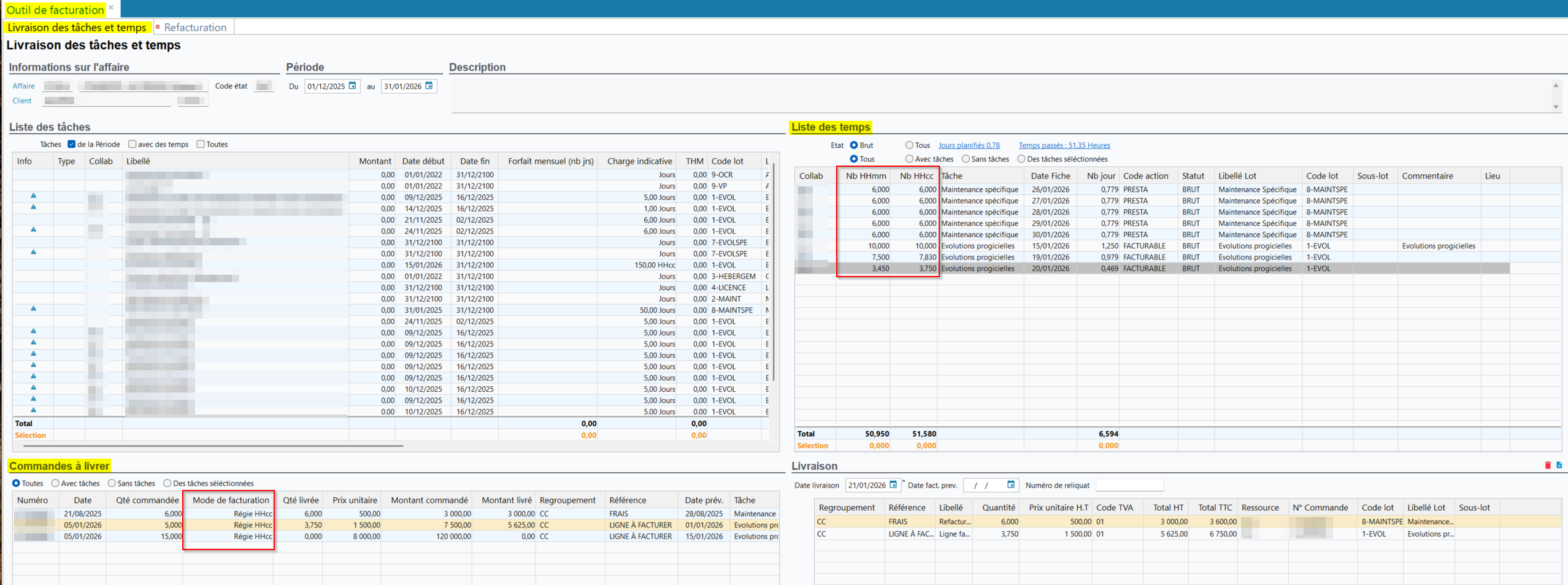Open the Date fact. prev. calendar picker

click(x=1010, y=484)
